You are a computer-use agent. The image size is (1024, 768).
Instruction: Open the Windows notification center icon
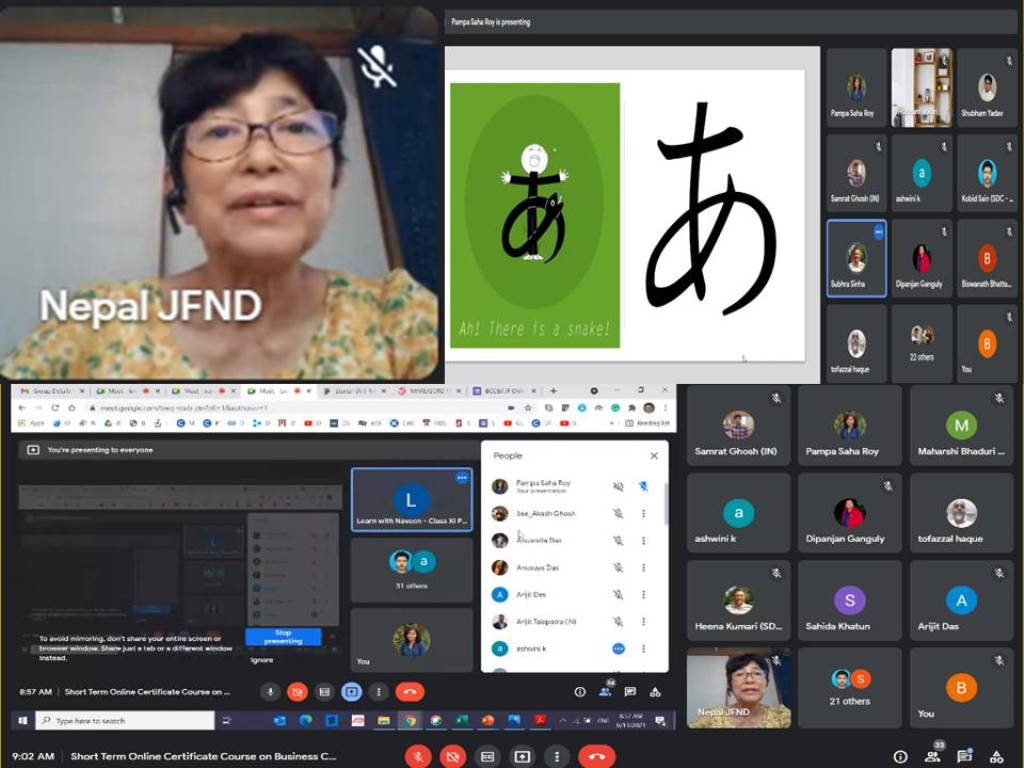[x=660, y=720]
